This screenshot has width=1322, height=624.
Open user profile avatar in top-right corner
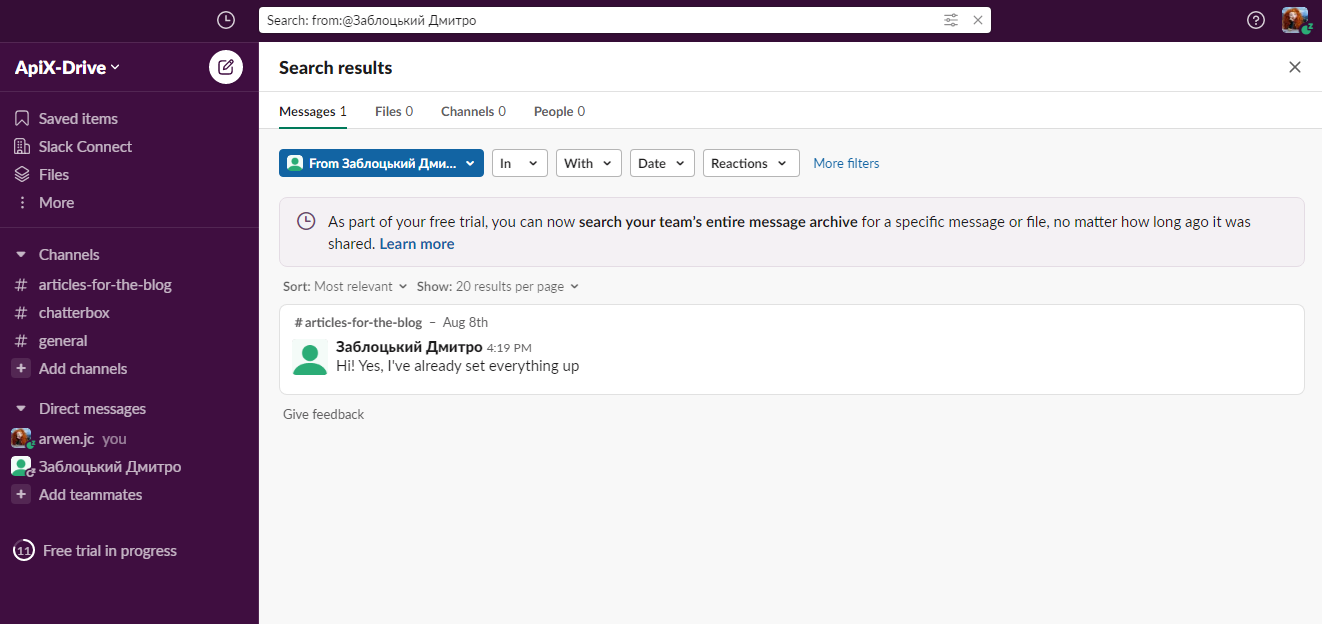(x=1295, y=20)
